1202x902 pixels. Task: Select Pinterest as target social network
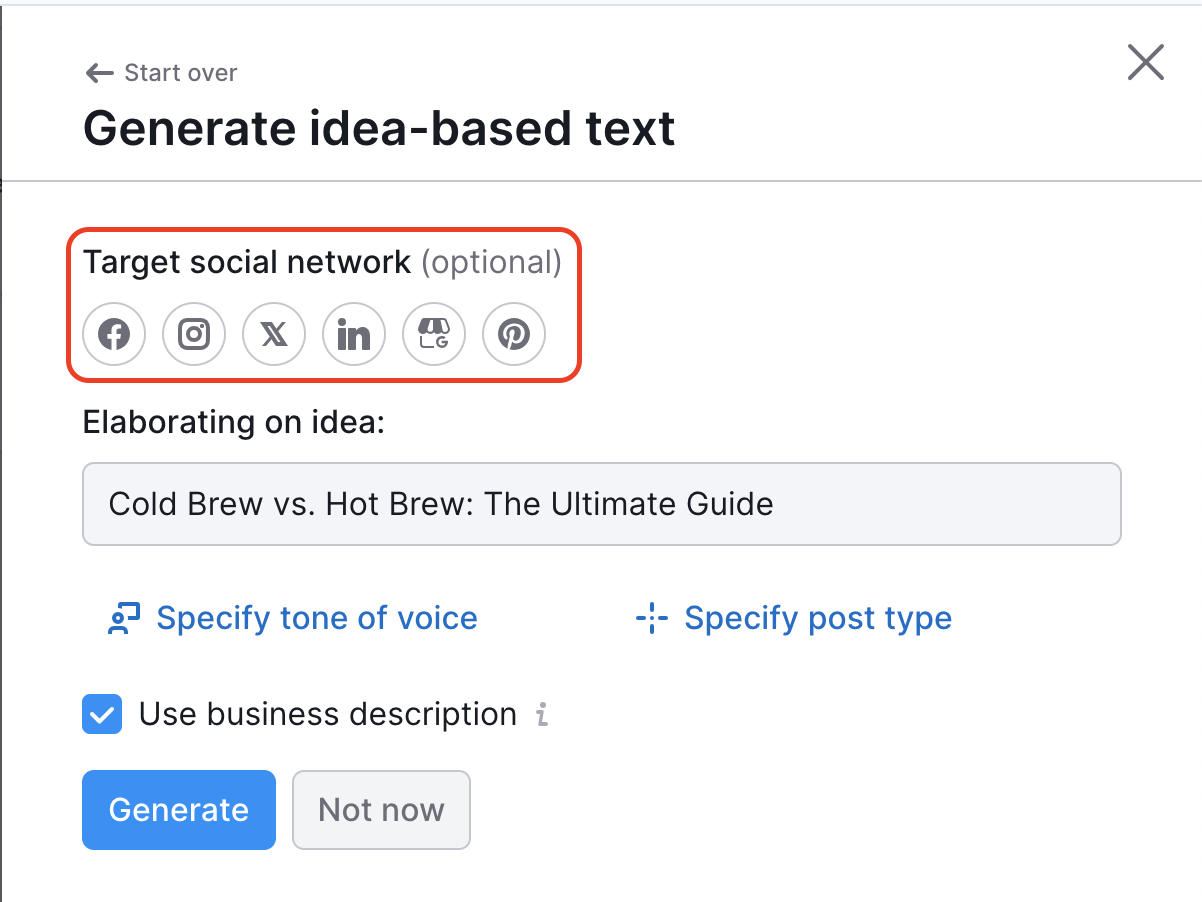514,334
